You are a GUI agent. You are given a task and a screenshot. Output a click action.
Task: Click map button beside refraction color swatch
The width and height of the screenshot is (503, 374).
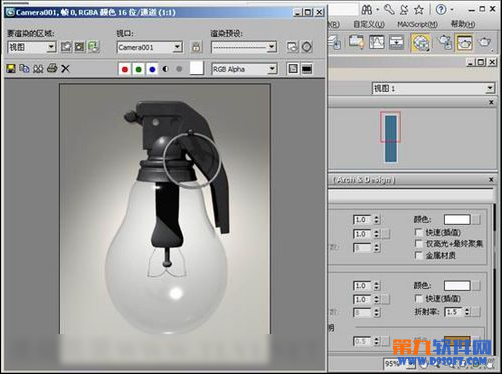[476, 285]
